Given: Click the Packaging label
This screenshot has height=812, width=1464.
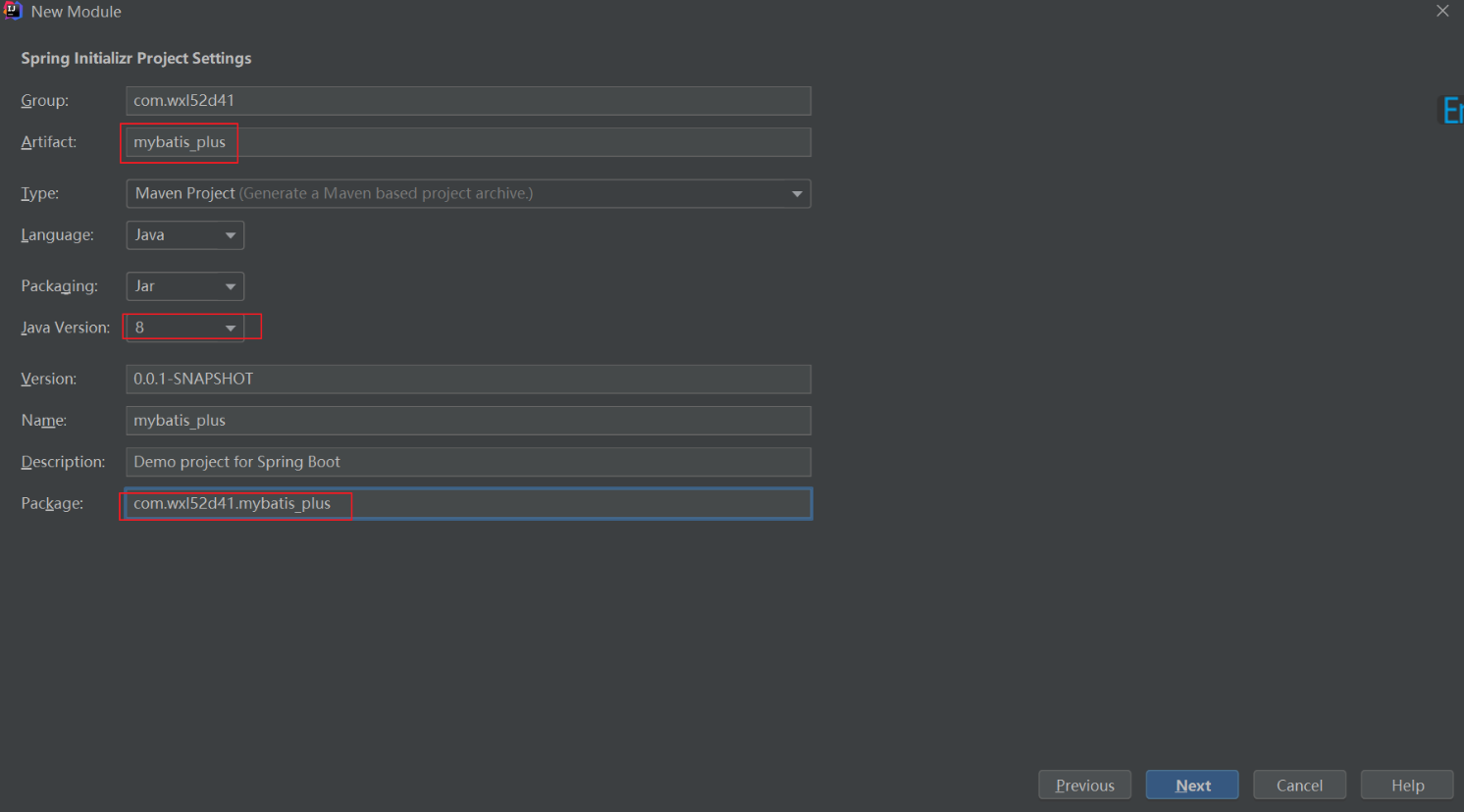Looking at the screenshot, I should click(59, 286).
